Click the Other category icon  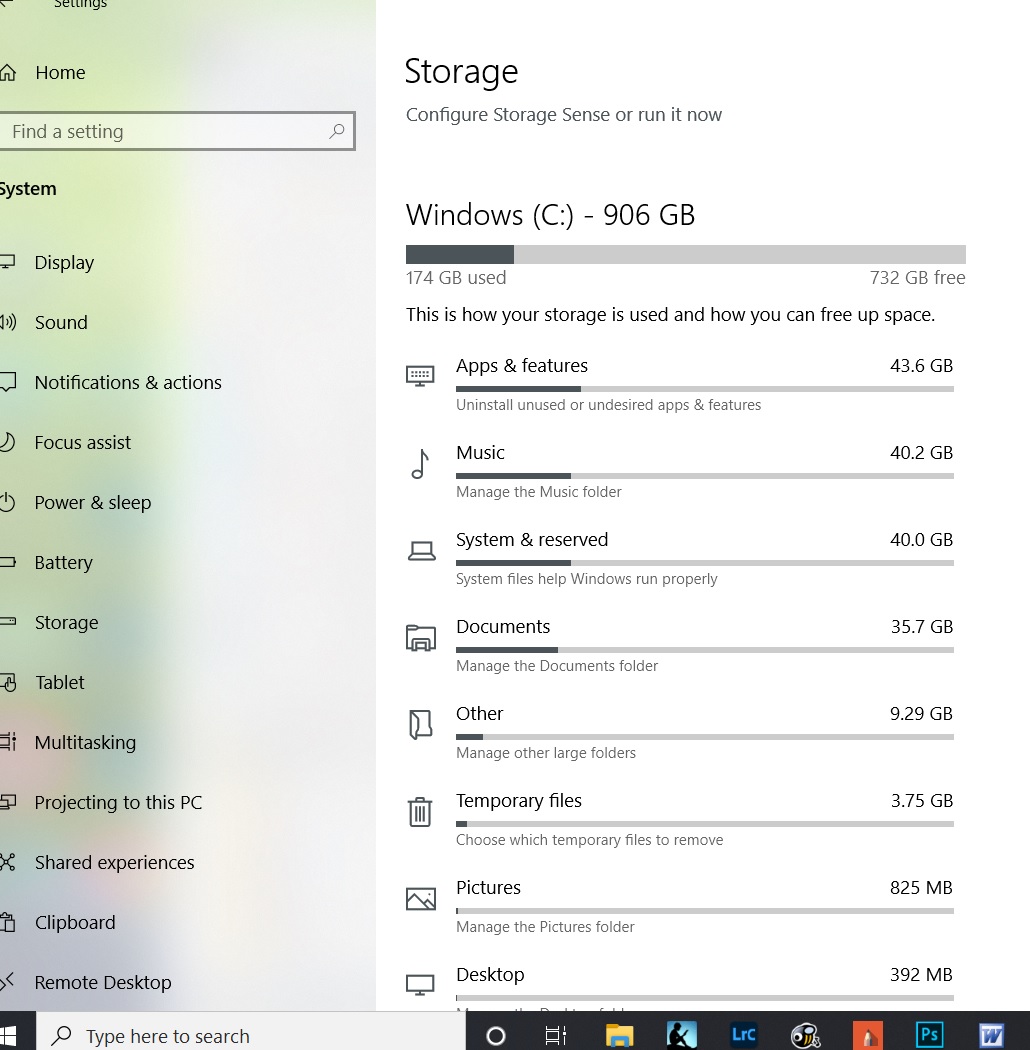(421, 725)
